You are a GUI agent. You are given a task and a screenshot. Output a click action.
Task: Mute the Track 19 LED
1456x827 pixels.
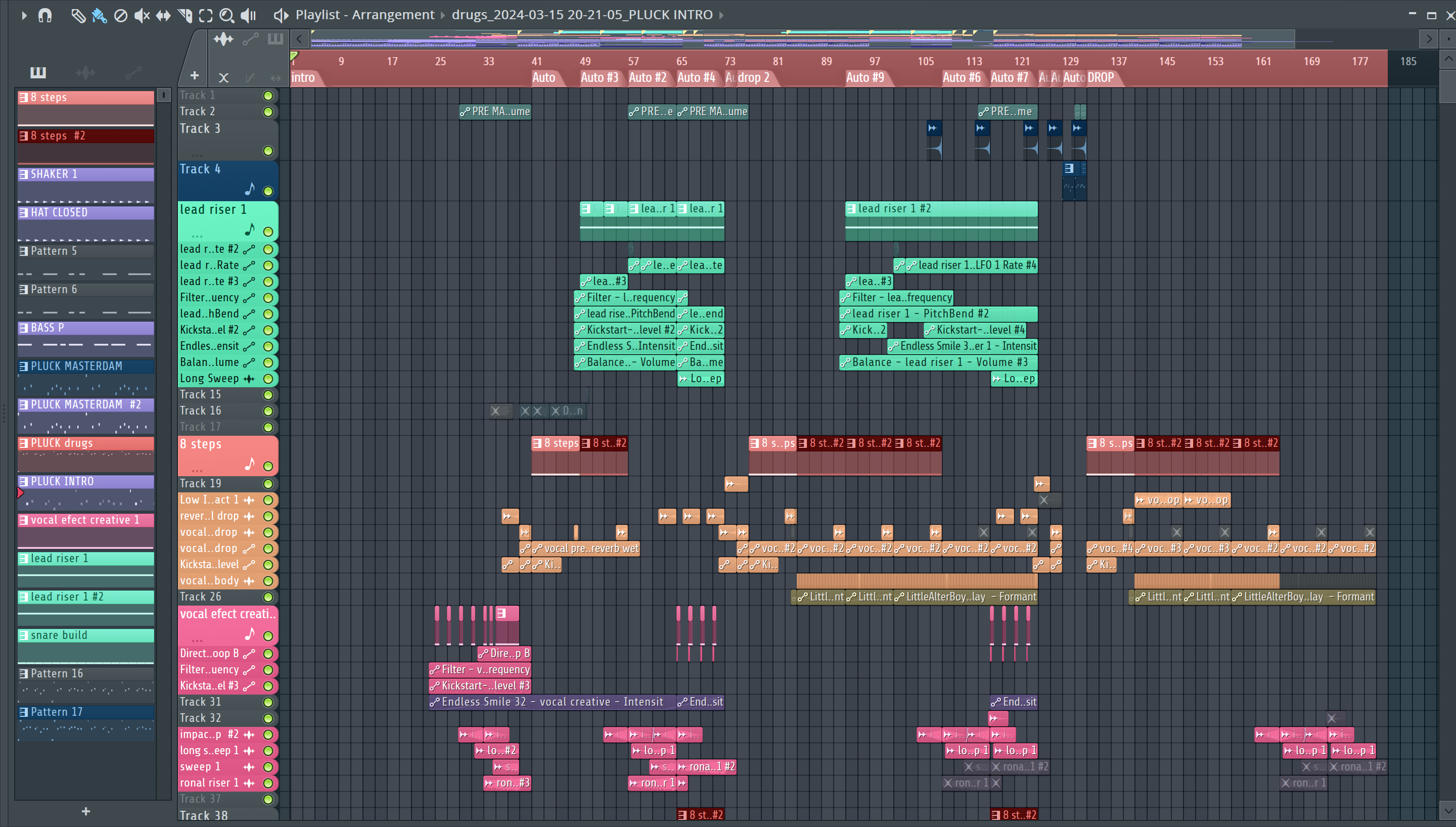(268, 484)
